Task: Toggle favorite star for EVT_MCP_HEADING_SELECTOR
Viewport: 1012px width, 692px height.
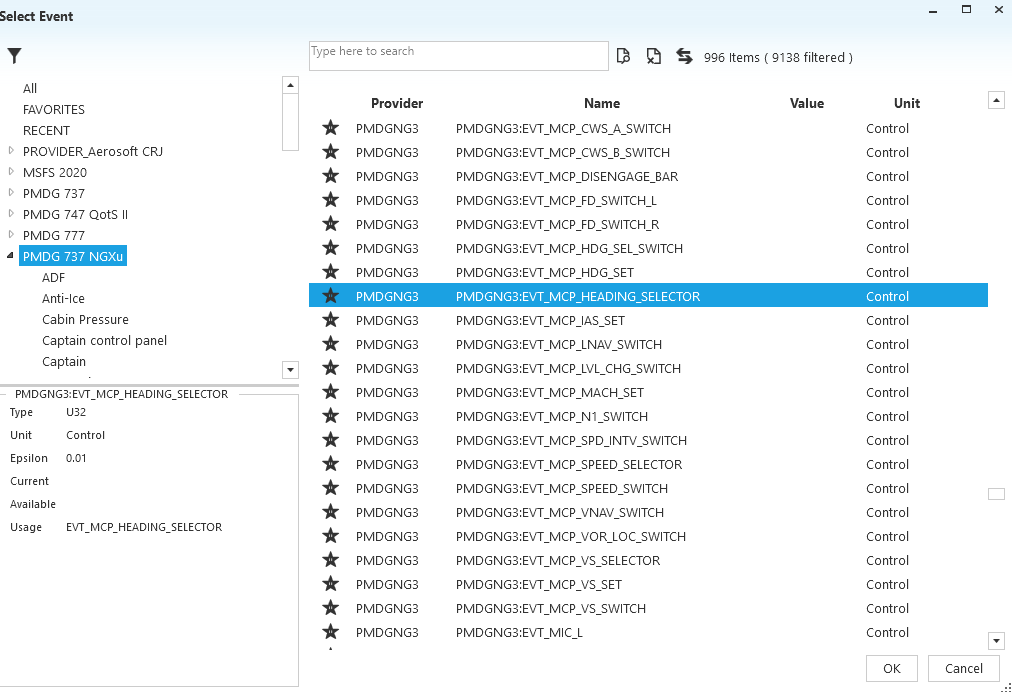Action: click(x=331, y=296)
